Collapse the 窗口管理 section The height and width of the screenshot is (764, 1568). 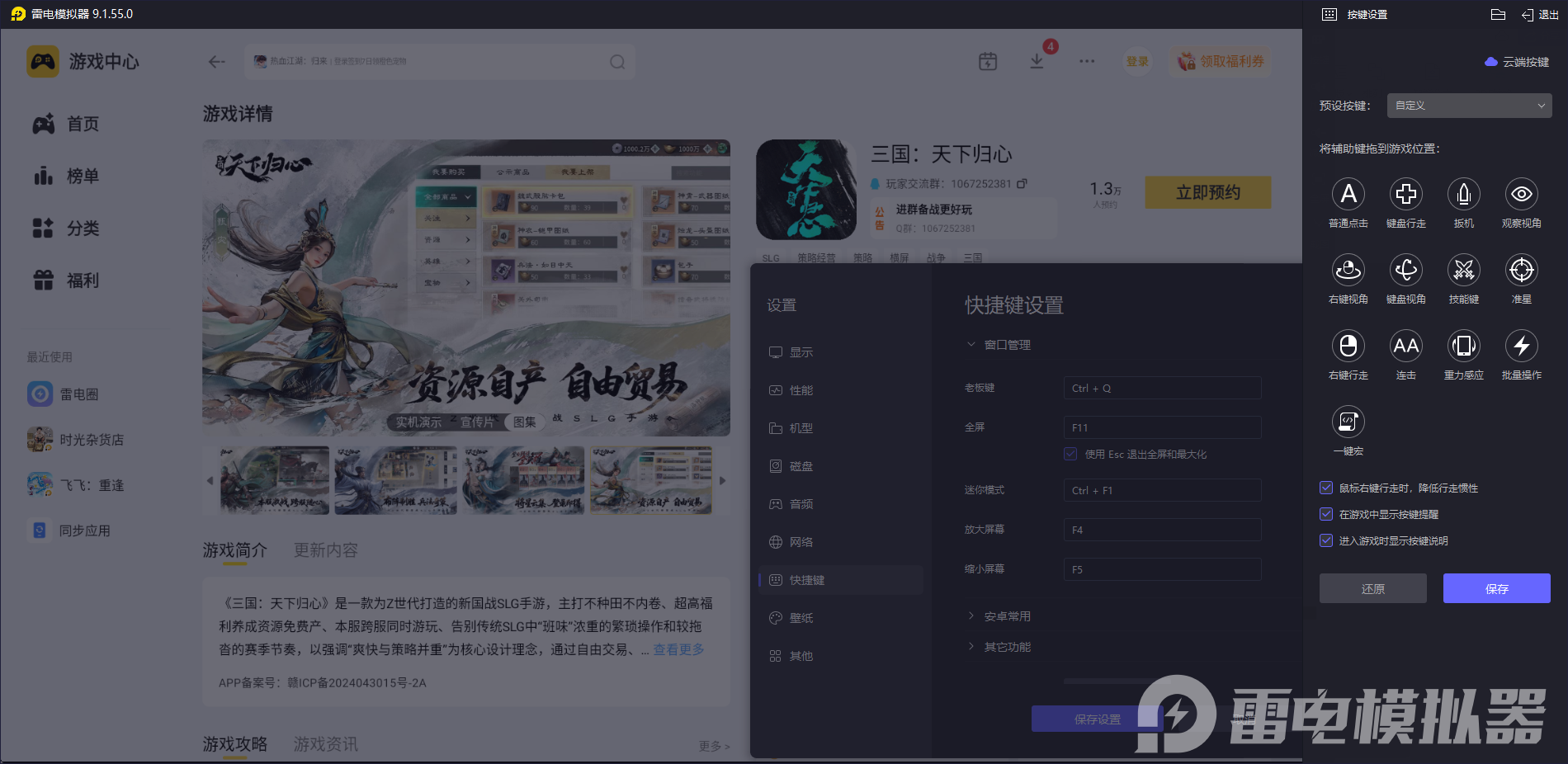pos(1006,345)
